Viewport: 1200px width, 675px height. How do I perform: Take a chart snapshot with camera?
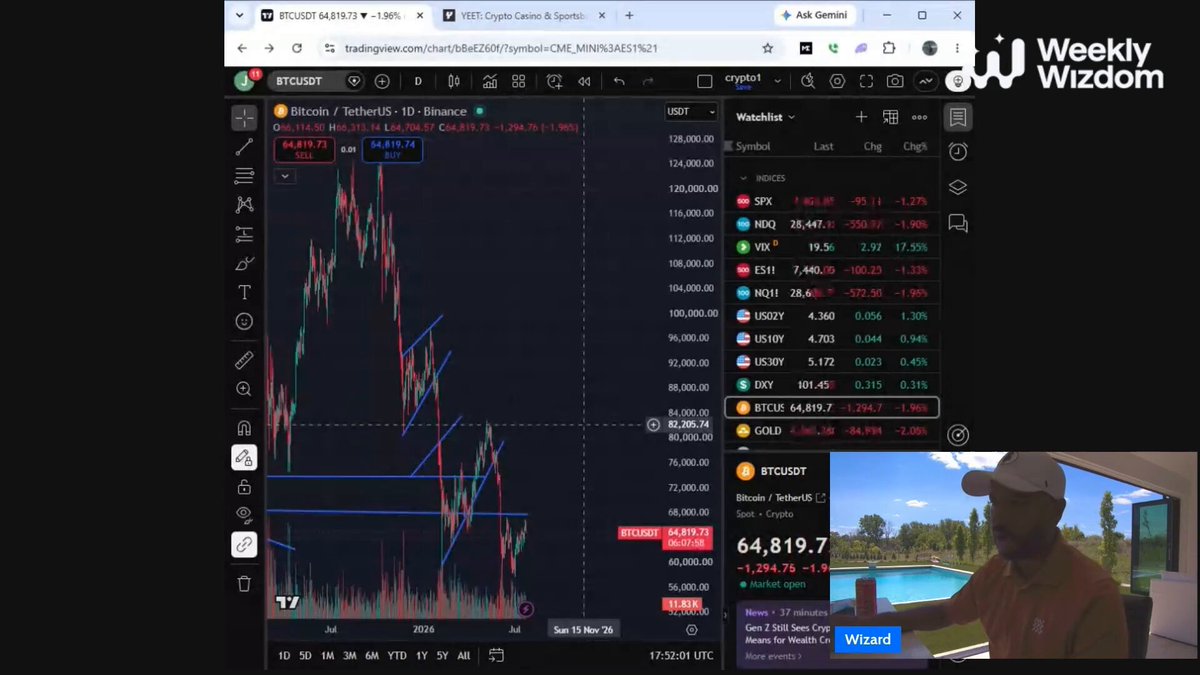pos(895,81)
